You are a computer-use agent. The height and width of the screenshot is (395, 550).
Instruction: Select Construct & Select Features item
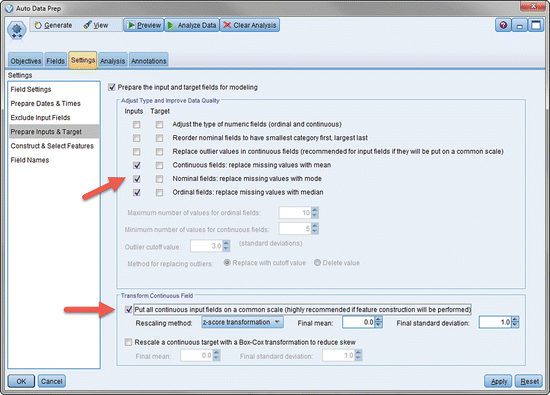(x=54, y=146)
